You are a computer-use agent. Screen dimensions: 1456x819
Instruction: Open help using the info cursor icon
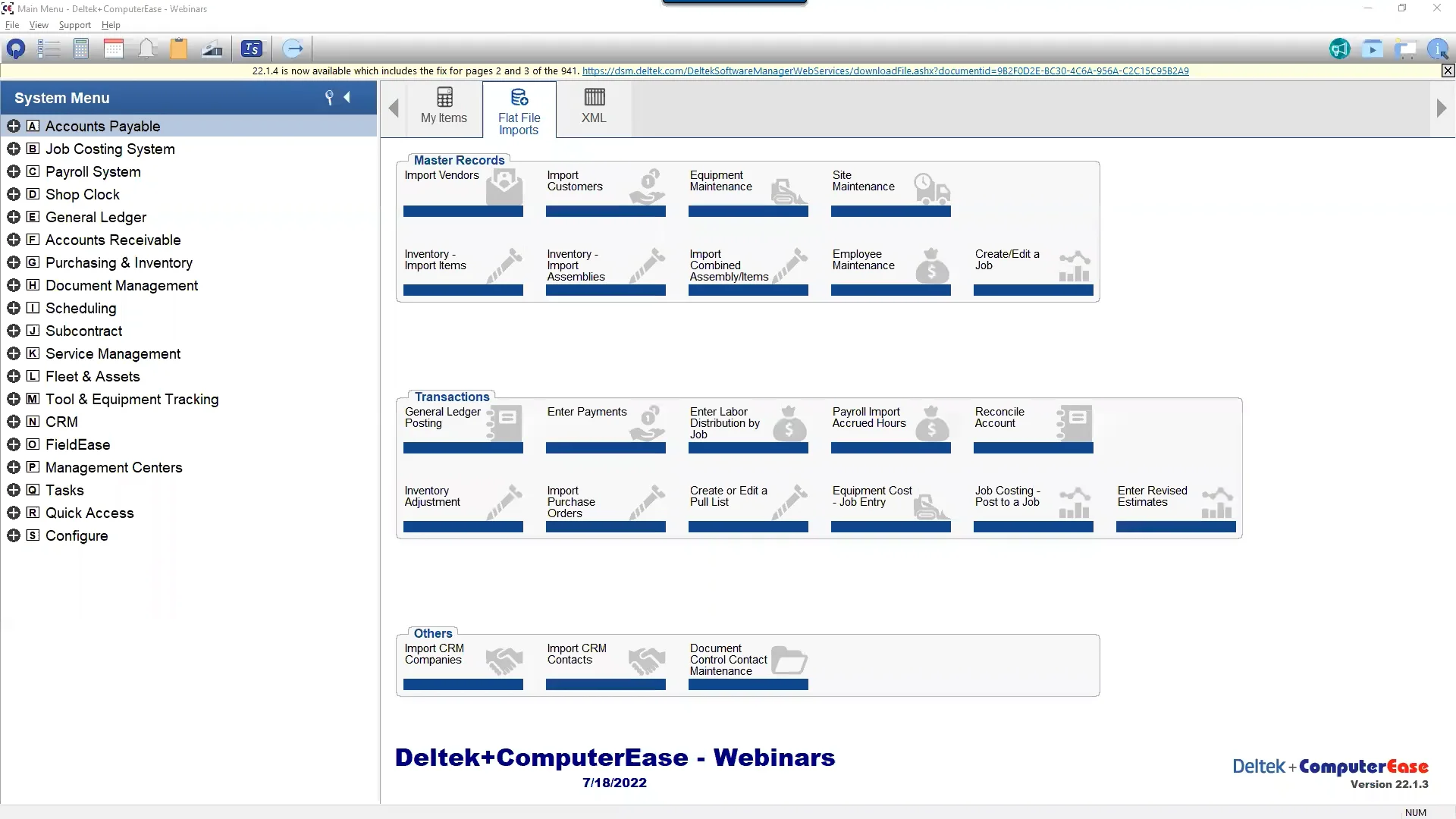(1439, 49)
